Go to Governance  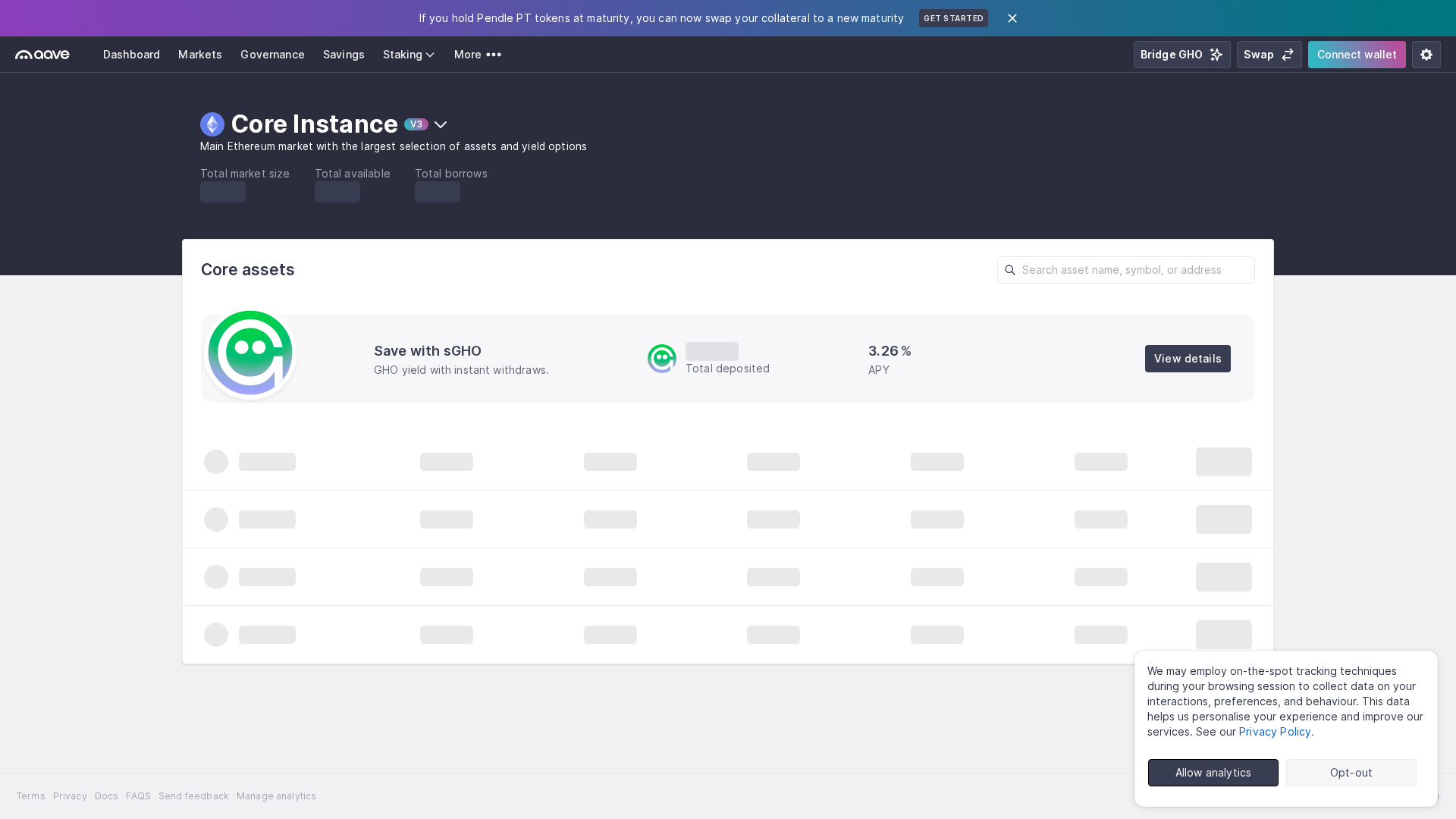pyautogui.click(x=272, y=55)
